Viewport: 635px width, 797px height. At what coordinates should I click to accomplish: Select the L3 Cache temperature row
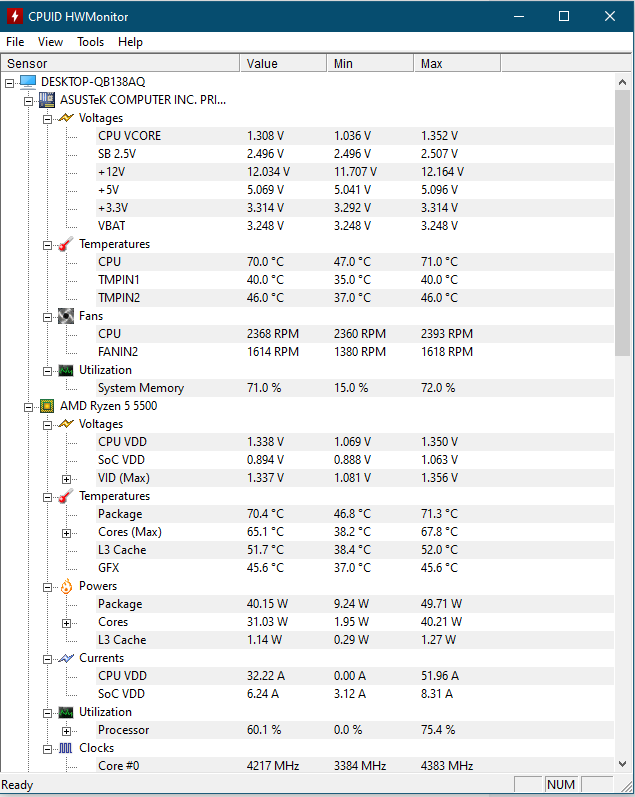pos(355,550)
